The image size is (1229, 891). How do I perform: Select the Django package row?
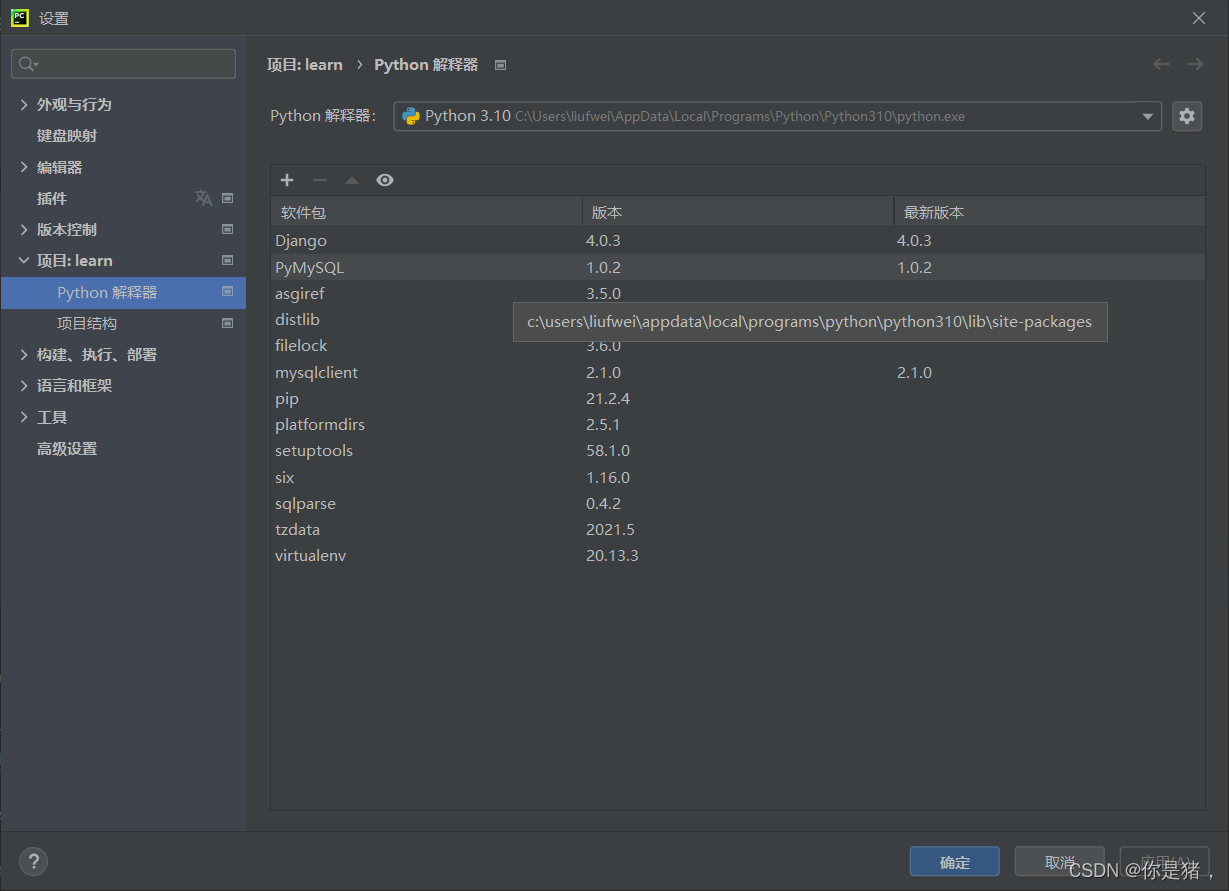(x=738, y=241)
